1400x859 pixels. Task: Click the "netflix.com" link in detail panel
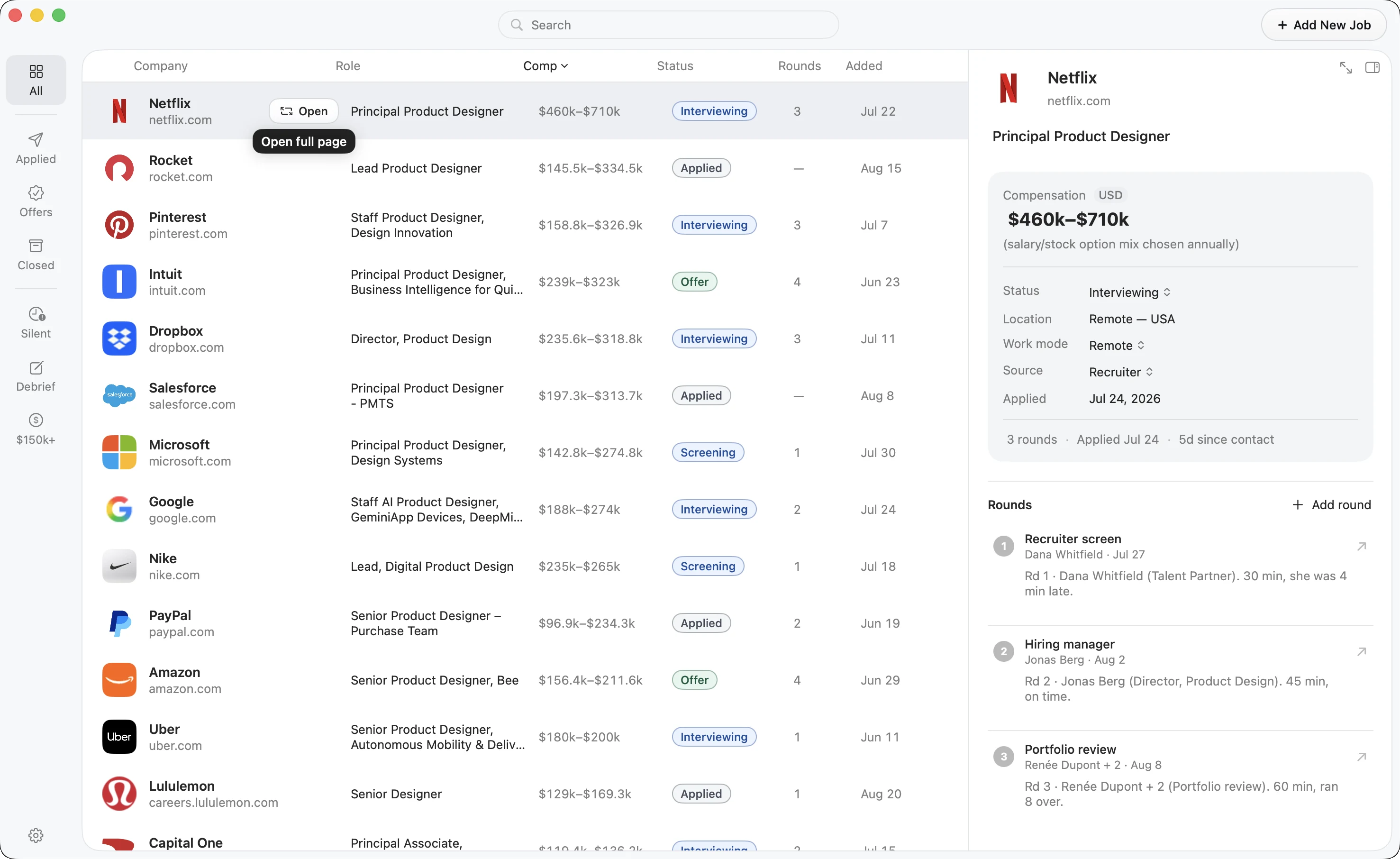click(x=1078, y=101)
